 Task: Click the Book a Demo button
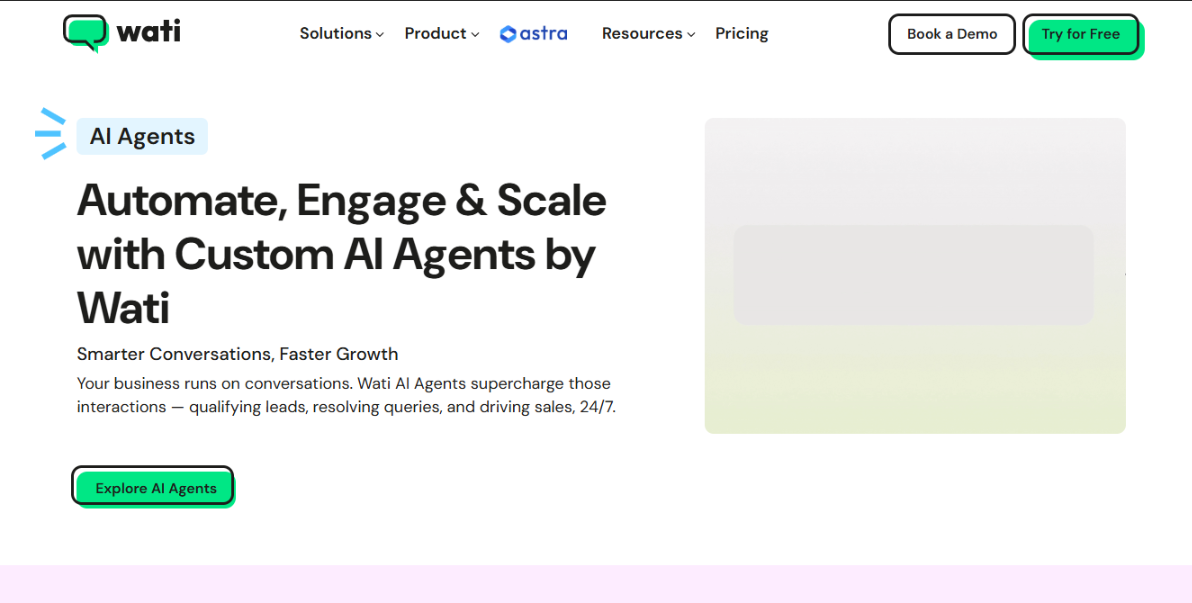click(951, 33)
